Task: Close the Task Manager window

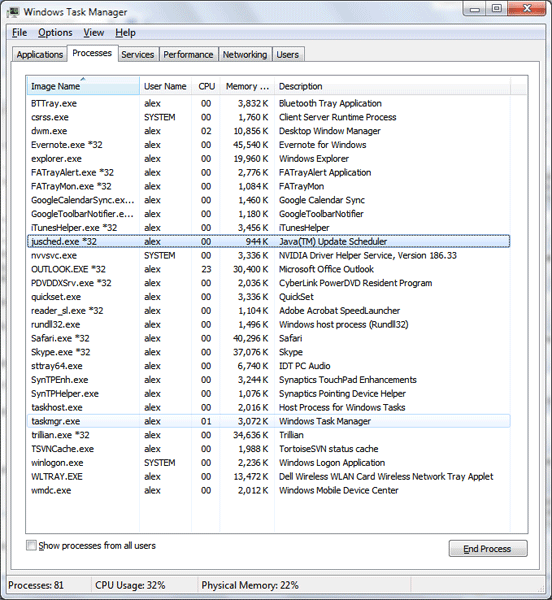Action: point(527,9)
